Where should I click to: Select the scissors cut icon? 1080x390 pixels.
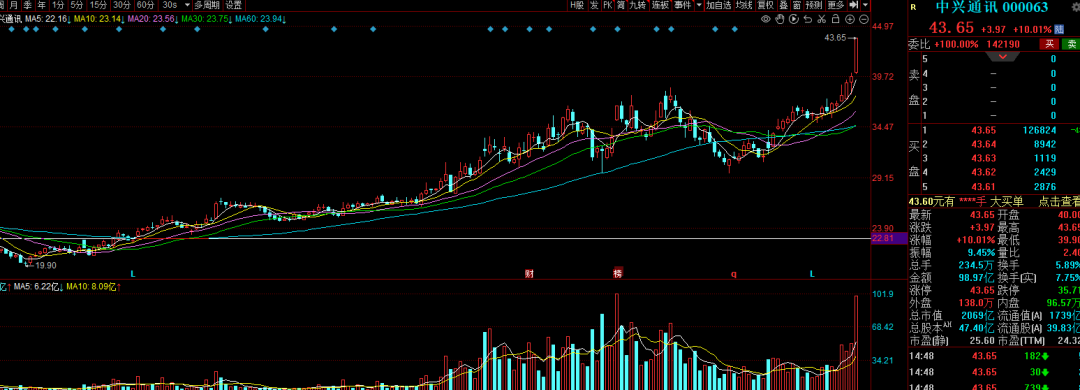pos(822,19)
